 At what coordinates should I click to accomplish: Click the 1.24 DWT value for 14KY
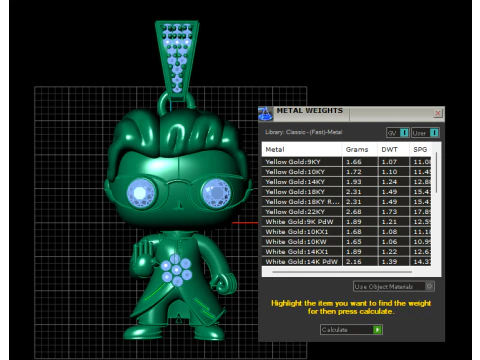pos(389,182)
